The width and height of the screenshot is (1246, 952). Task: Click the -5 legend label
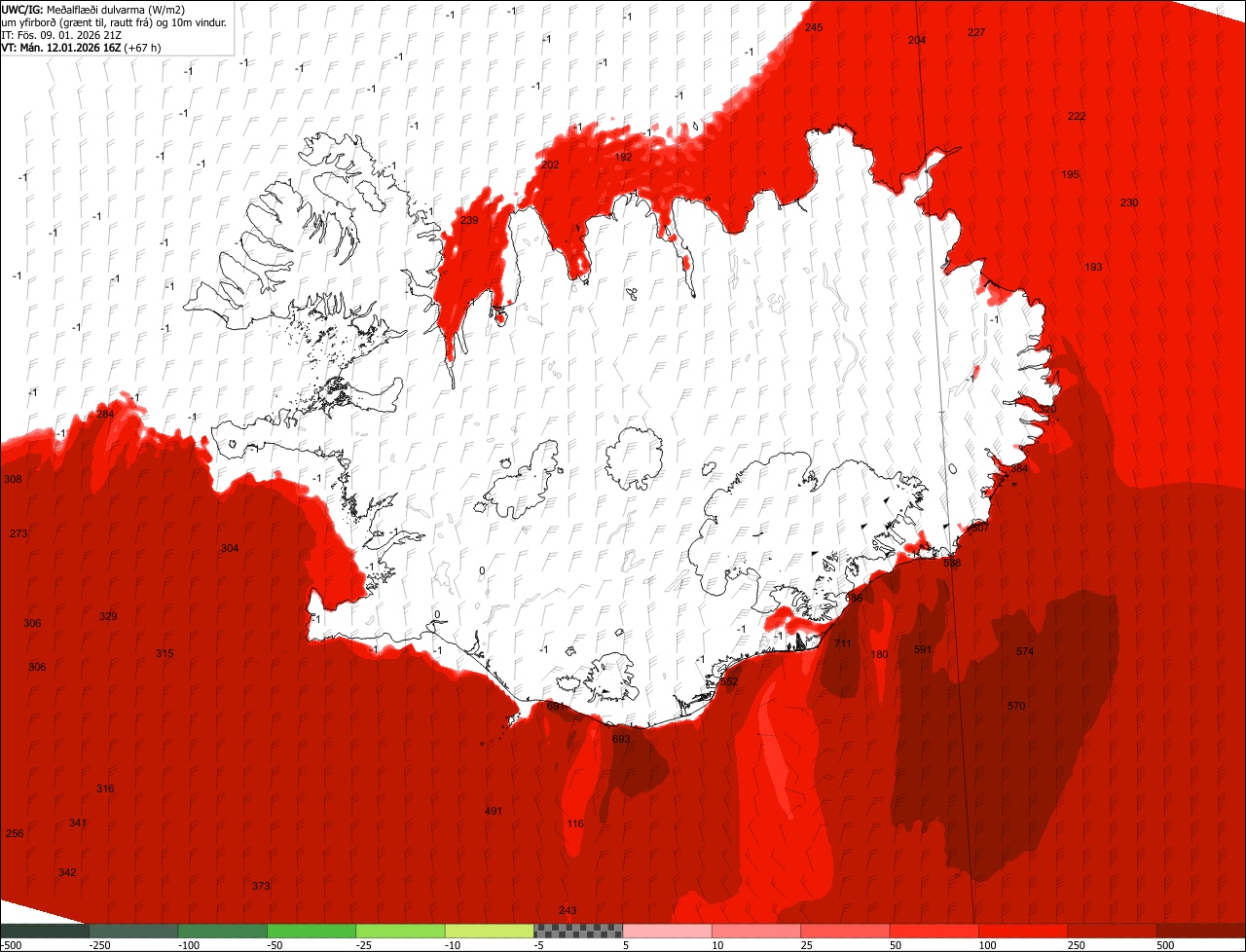[x=540, y=945]
